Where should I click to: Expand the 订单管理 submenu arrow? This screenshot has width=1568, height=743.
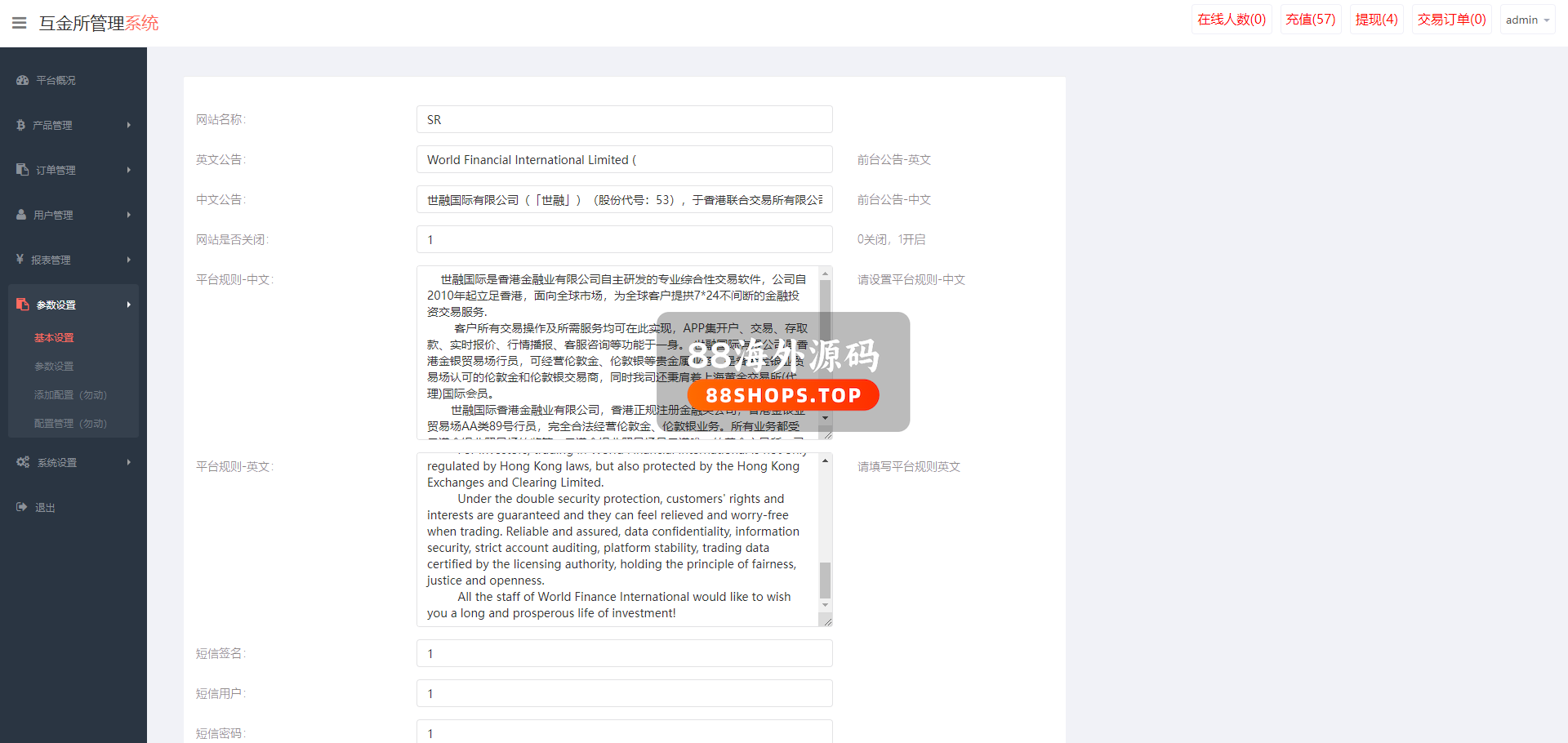(x=128, y=170)
